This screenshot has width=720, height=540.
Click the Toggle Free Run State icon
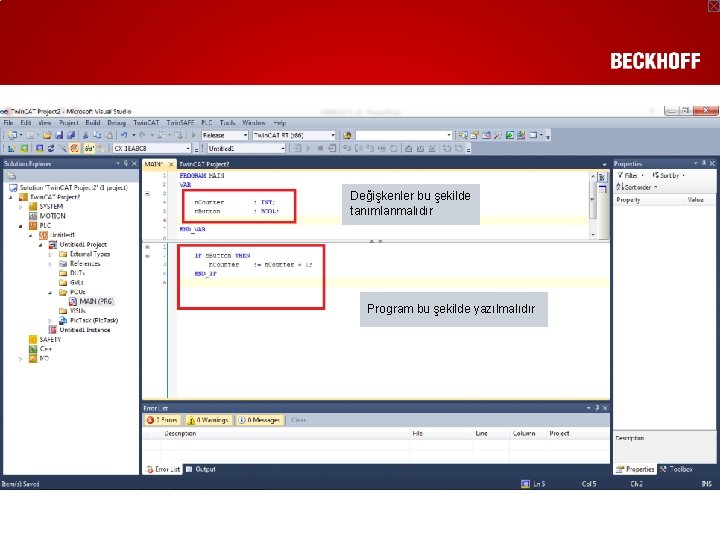89,148
